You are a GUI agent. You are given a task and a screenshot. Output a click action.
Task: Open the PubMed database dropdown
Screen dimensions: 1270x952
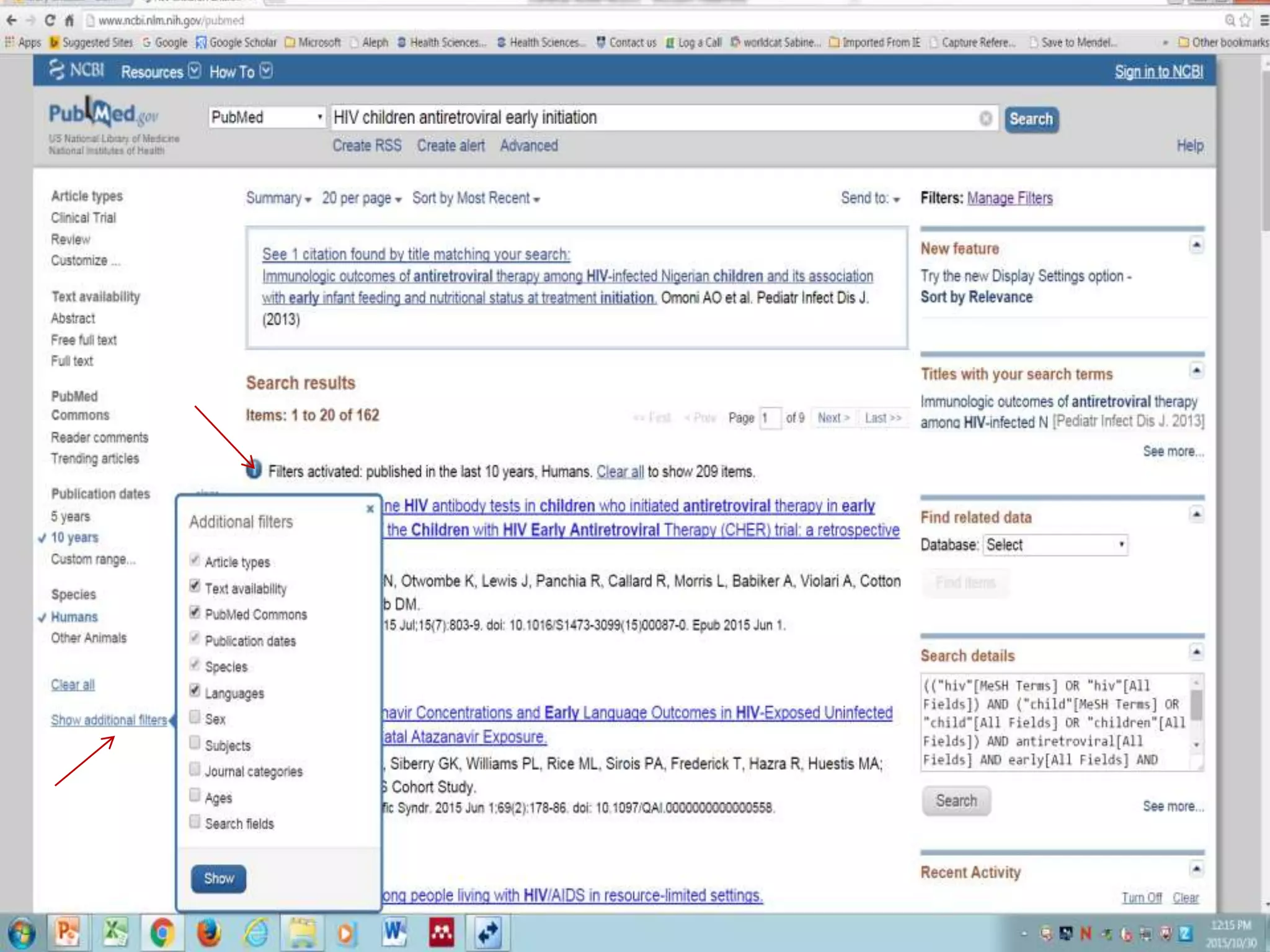[x=267, y=117]
